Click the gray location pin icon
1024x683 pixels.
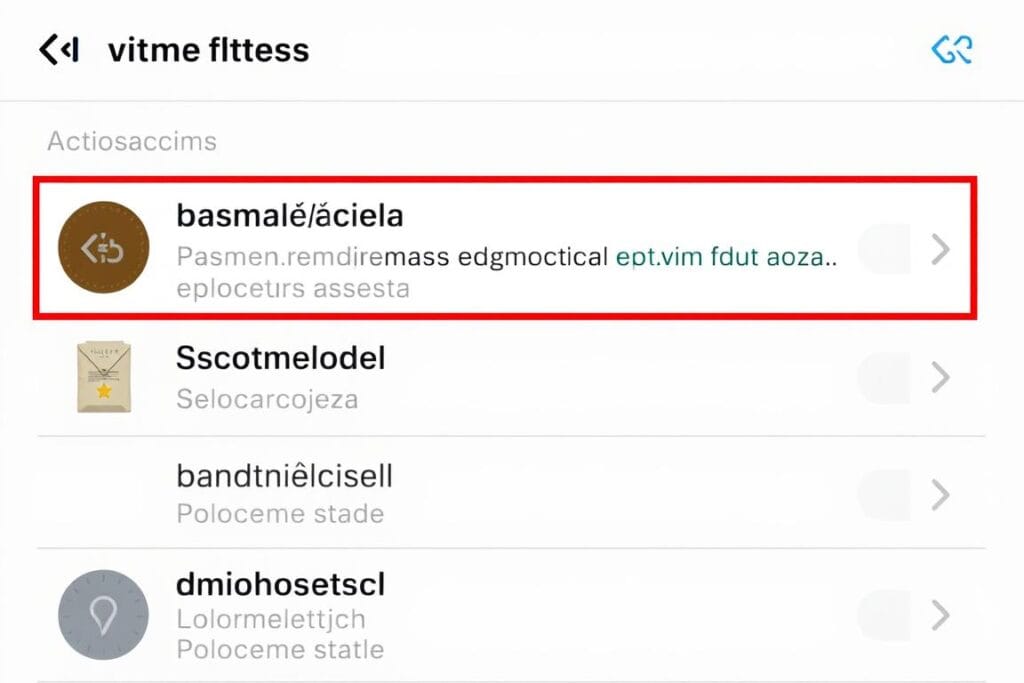click(x=103, y=615)
